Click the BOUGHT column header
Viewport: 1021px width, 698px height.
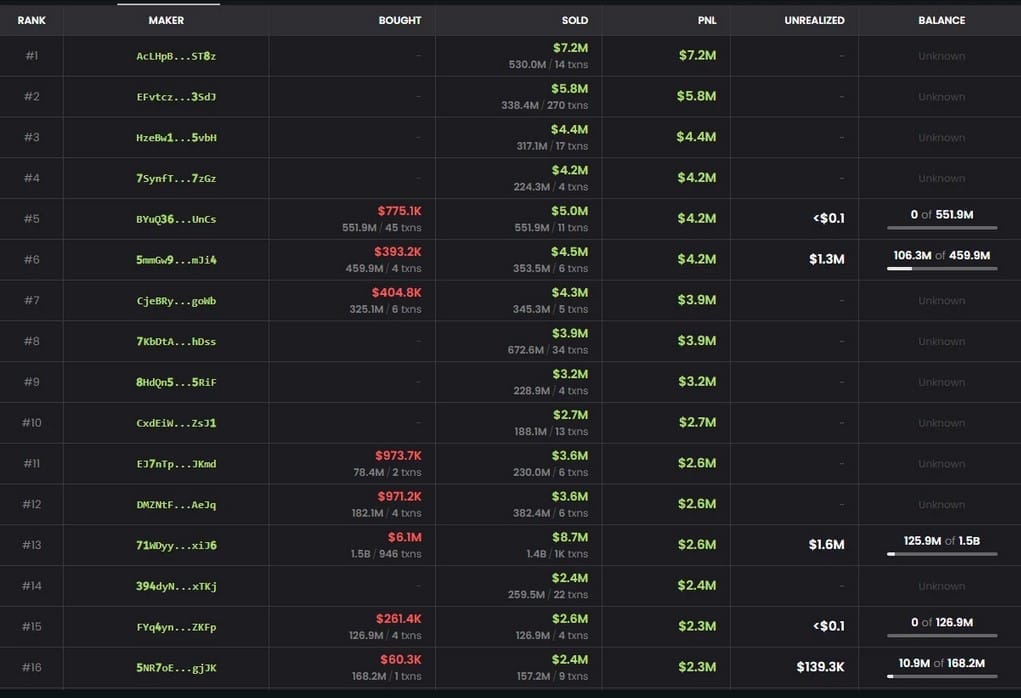(399, 20)
